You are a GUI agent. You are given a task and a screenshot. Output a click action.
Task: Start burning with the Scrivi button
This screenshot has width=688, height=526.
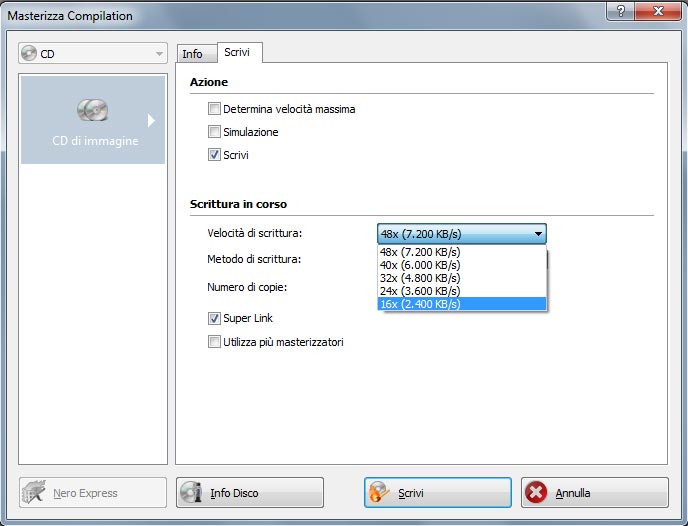437,493
